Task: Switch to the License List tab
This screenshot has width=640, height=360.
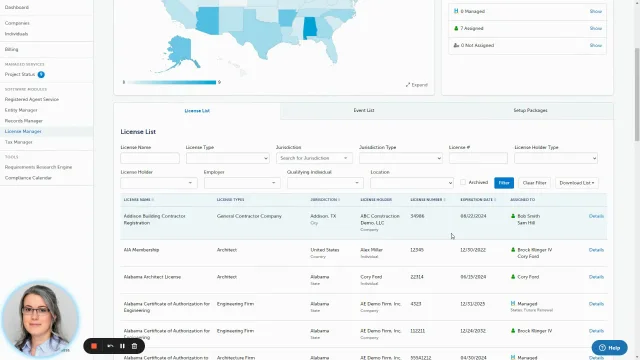Action: (197, 111)
